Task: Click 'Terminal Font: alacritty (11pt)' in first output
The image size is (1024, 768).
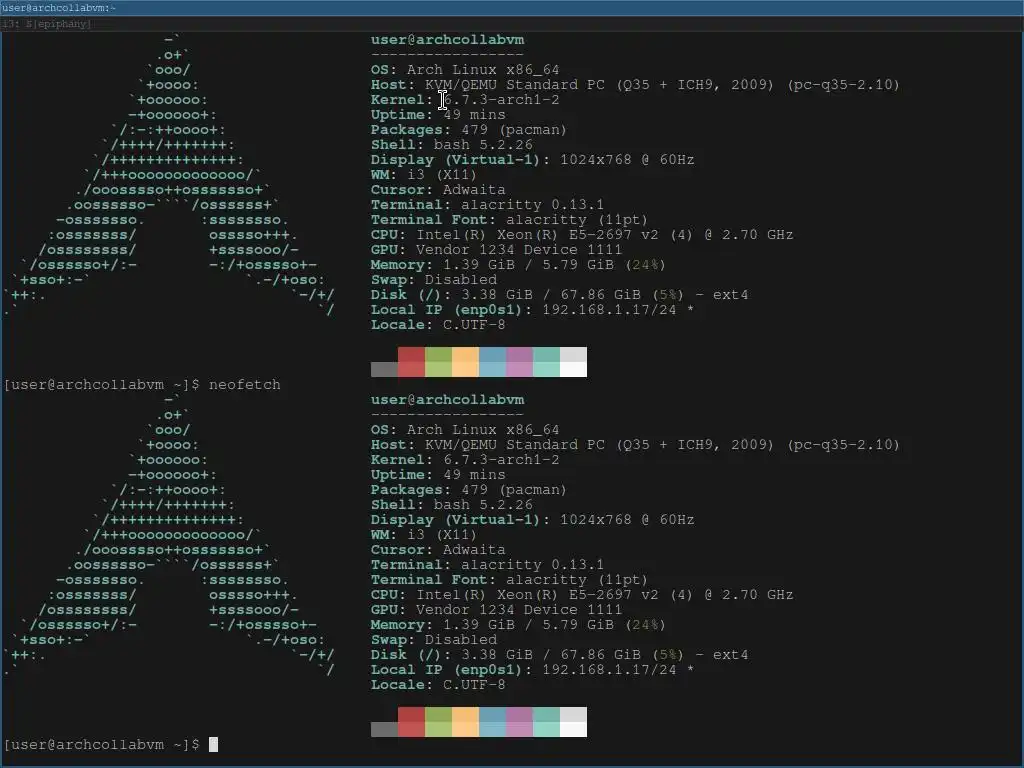Action: pos(509,220)
